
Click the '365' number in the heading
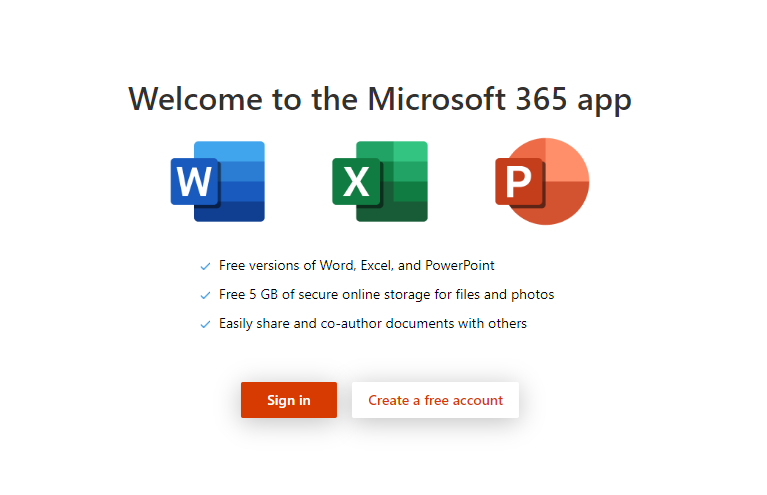541,99
